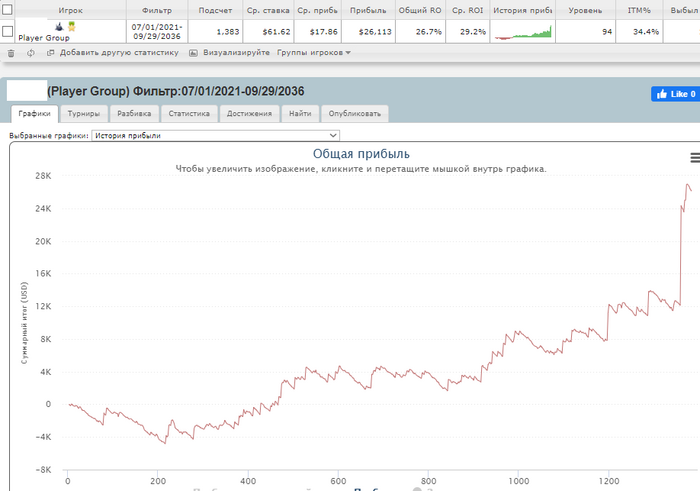Select the Опубликовать tab
The image size is (700, 491).
[x=354, y=113]
